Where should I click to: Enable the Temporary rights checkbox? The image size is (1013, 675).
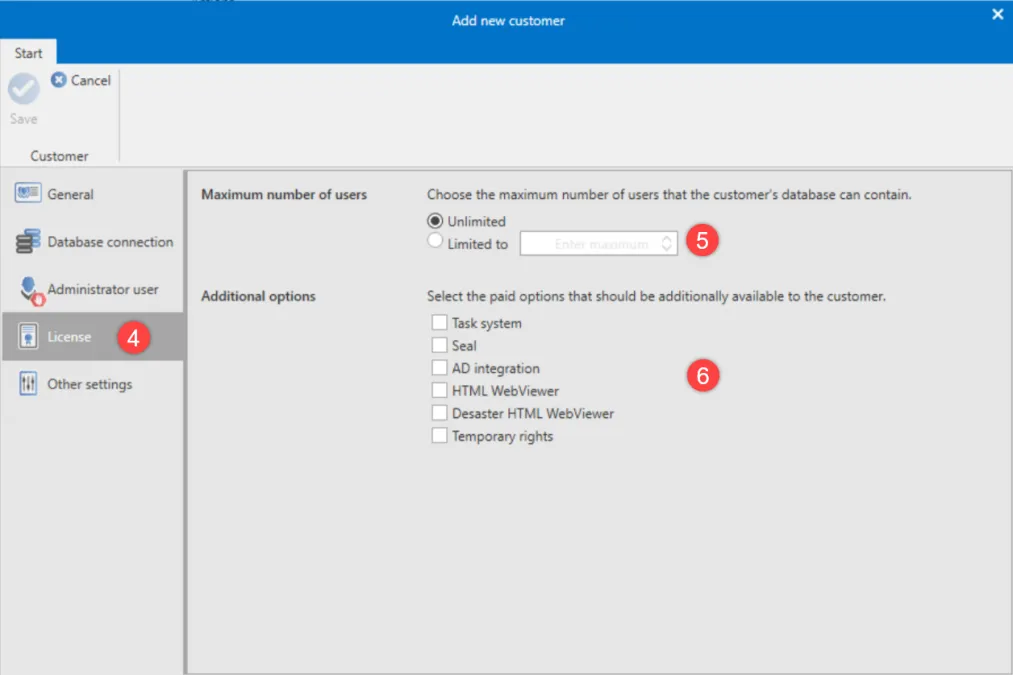point(439,435)
